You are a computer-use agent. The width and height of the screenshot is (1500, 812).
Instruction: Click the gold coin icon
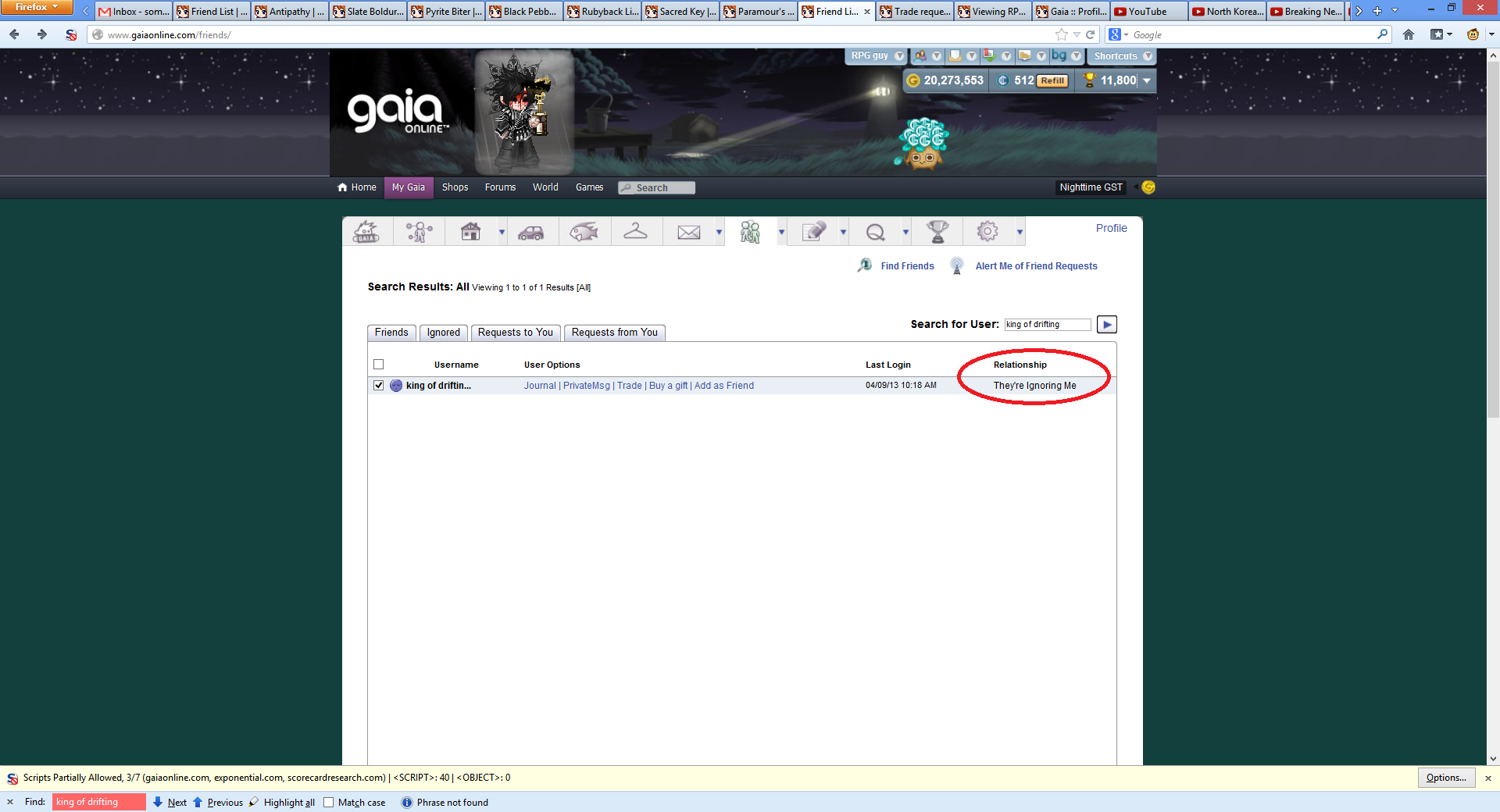click(x=912, y=80)
